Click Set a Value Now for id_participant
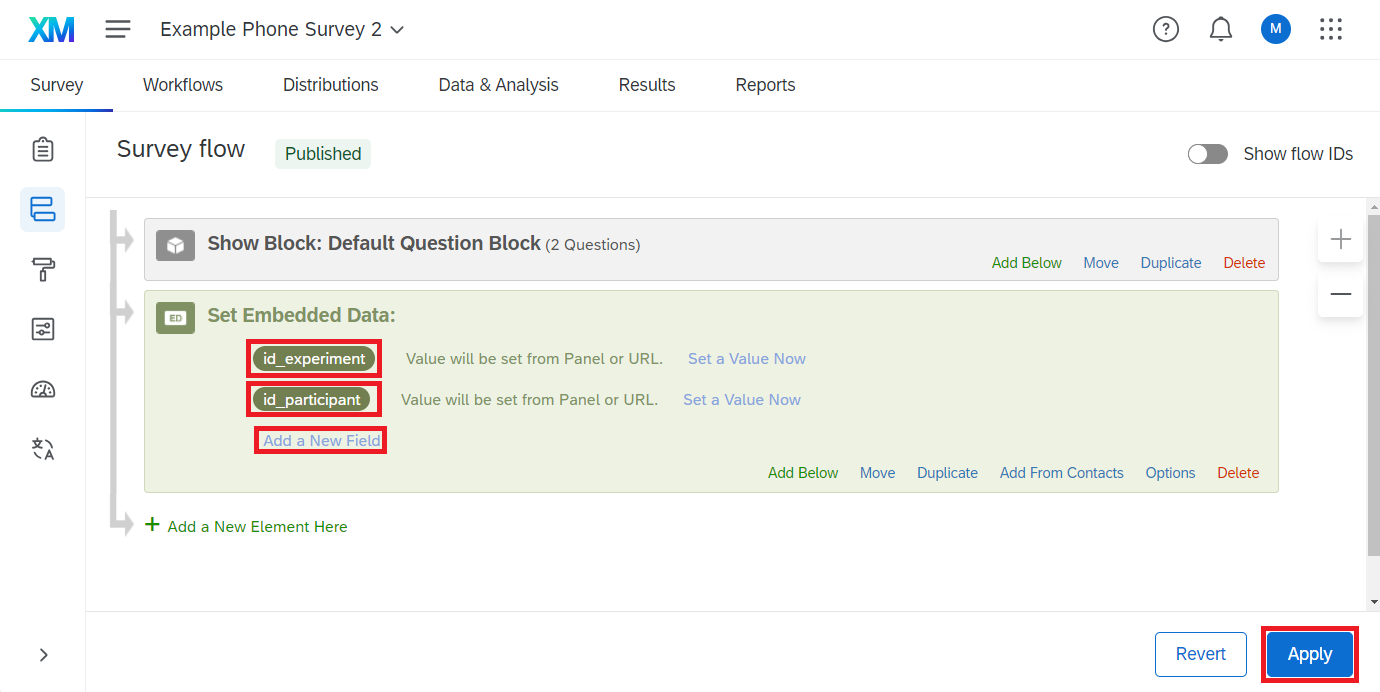 tap(741, 400)
